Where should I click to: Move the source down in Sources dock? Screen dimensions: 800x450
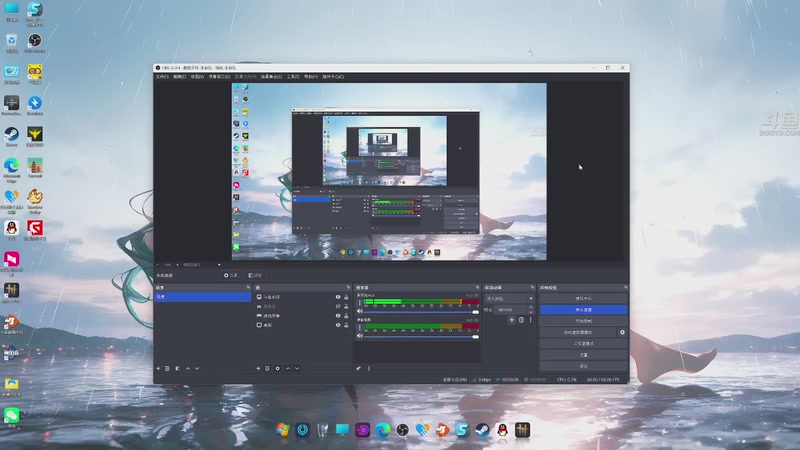297,368
